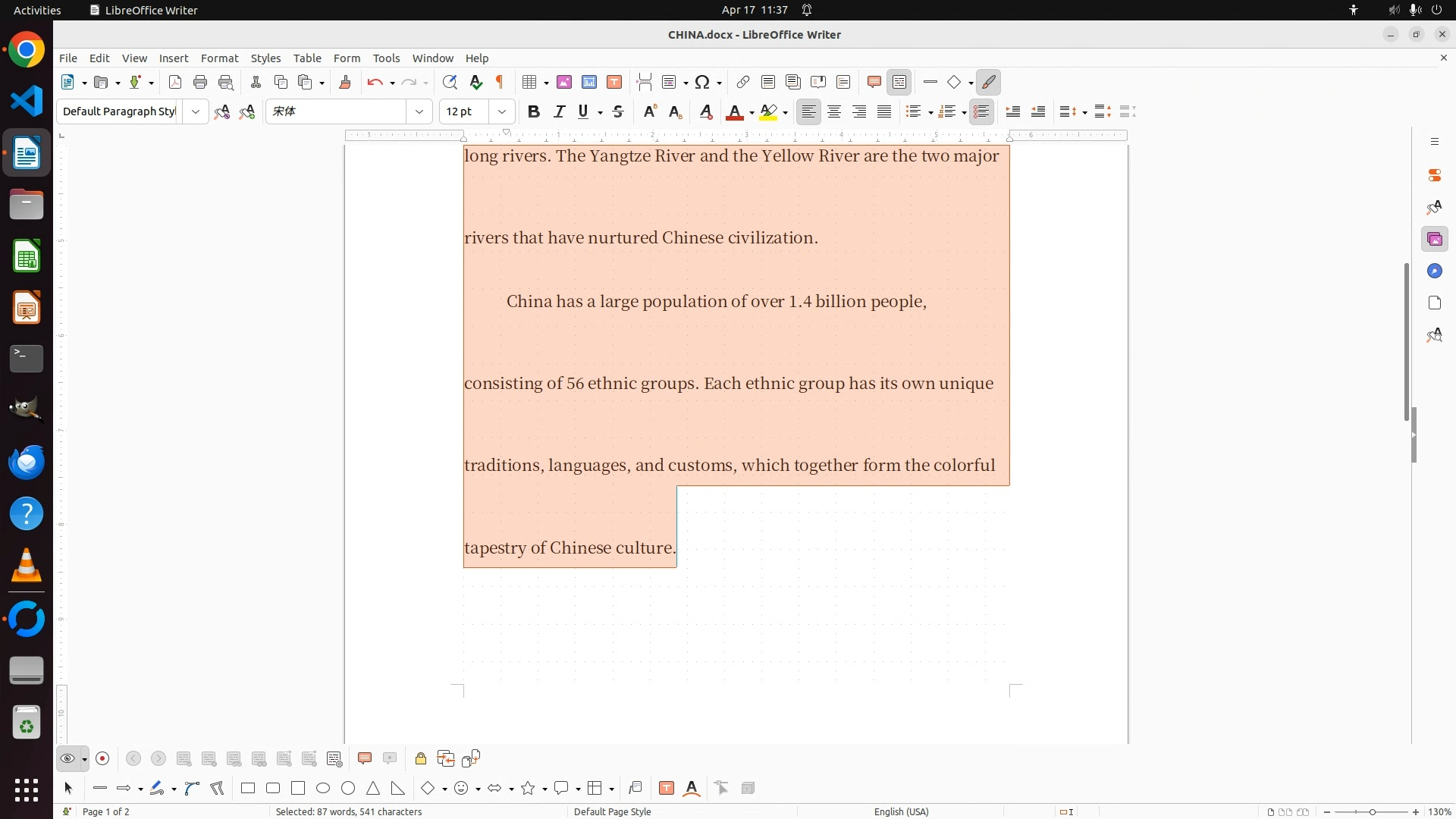Expand the paragraph style dropdown
The height and width of the screenshot is (819, 1456).
point(196,111)
